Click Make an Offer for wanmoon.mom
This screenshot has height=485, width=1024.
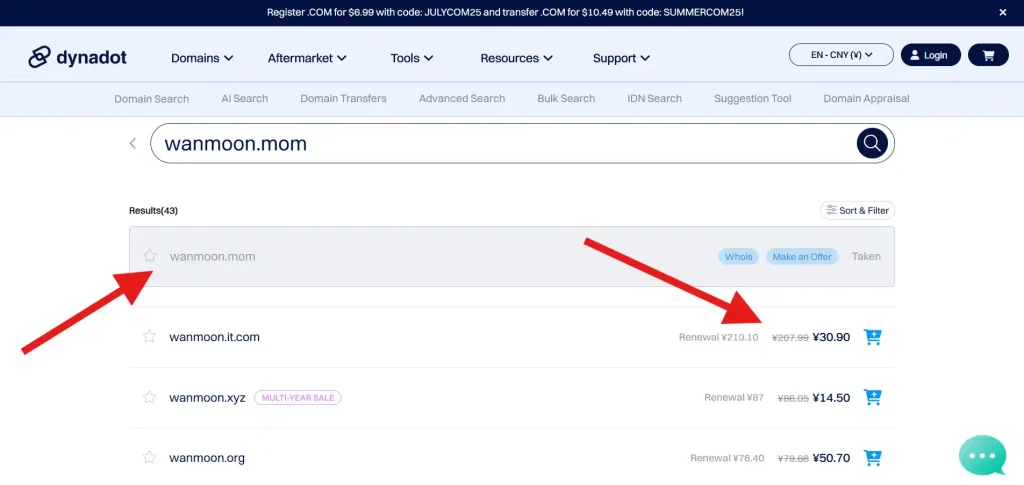802,257
